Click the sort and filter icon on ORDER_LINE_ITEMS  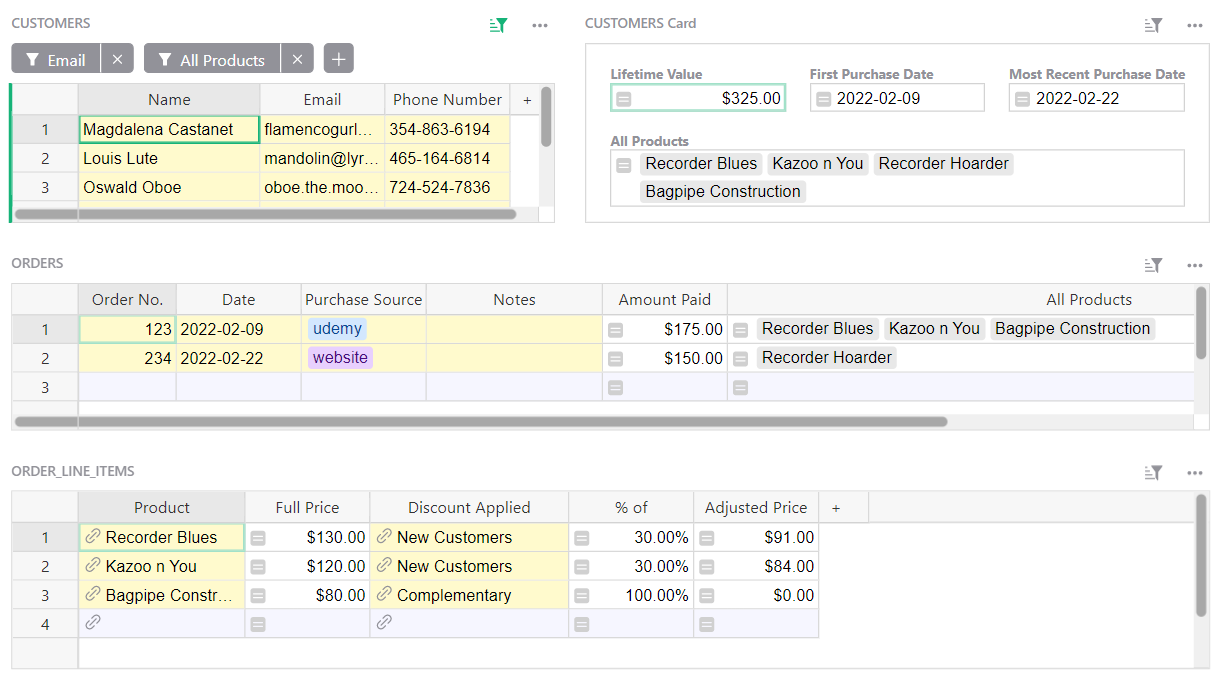[x=1153, y=472]
